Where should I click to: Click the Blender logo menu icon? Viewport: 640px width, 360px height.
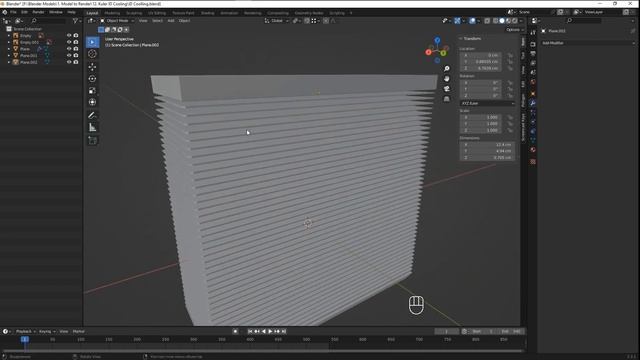tap(4, 12)
